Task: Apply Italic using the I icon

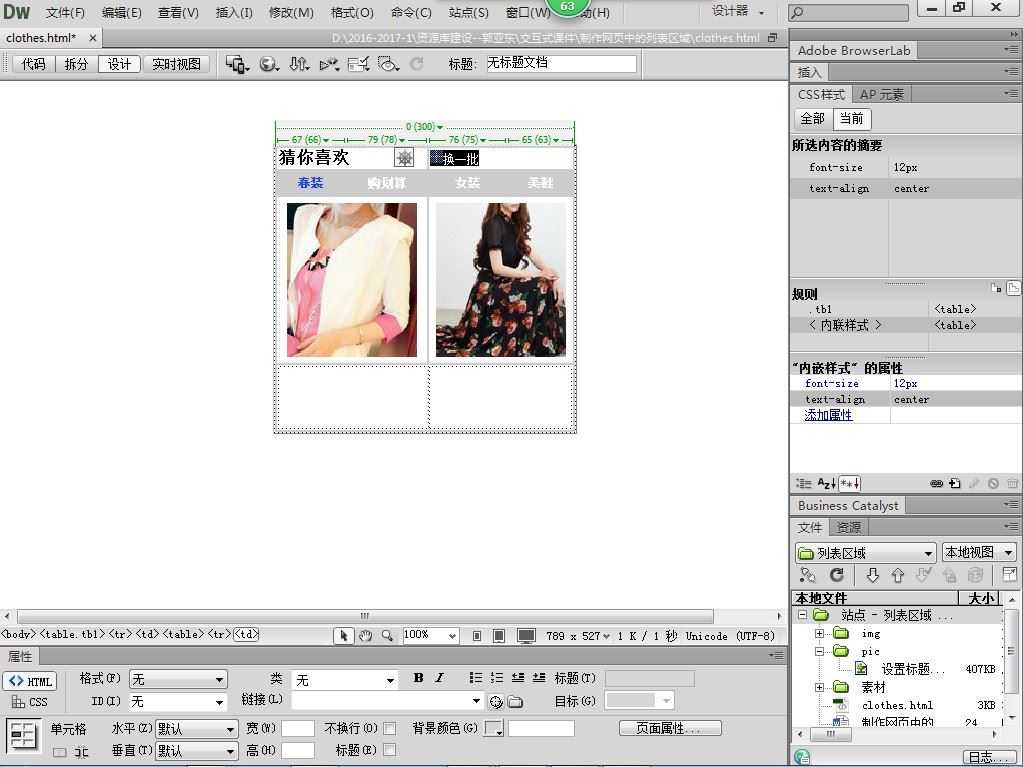Action: point(439,678)
